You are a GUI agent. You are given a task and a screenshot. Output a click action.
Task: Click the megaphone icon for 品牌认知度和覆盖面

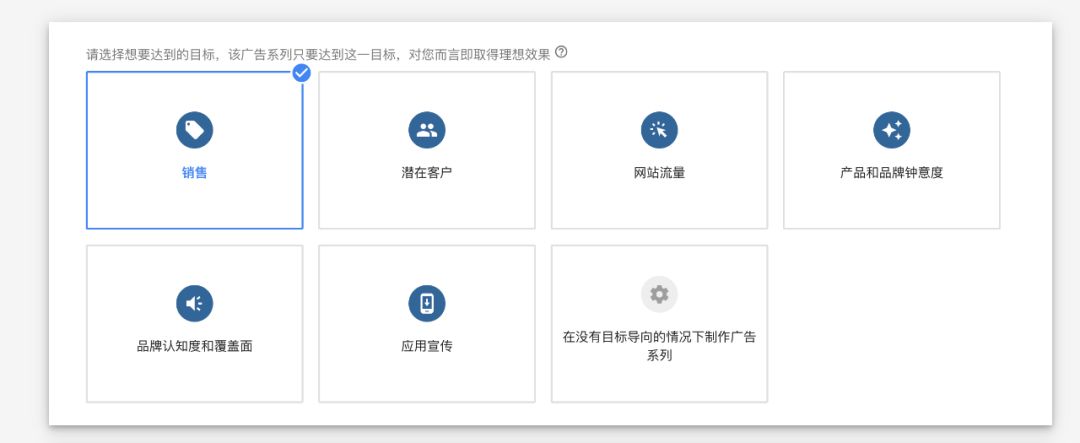point(194,304)
